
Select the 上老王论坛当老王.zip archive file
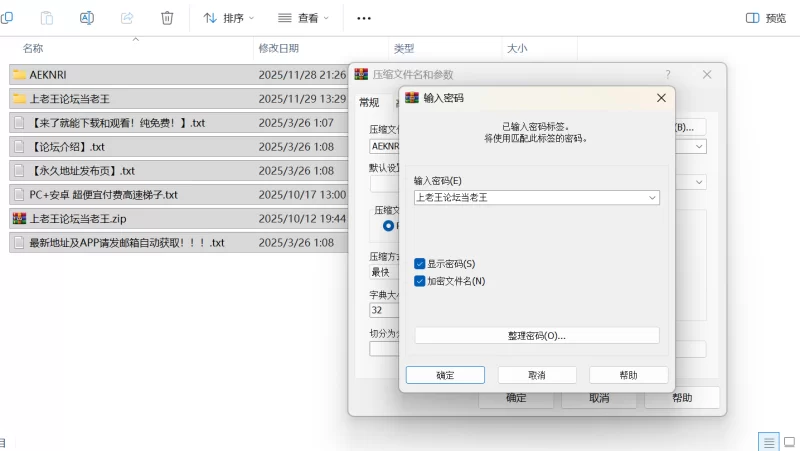pyautogui.click(x=77, y=218)
